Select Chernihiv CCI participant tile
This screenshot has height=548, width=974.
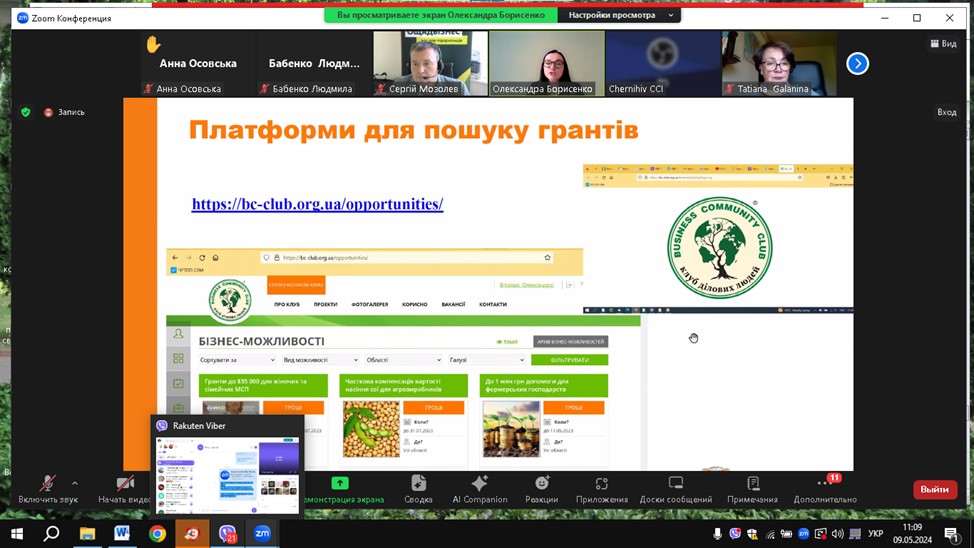pyautogui.click(x=662, y=63)
